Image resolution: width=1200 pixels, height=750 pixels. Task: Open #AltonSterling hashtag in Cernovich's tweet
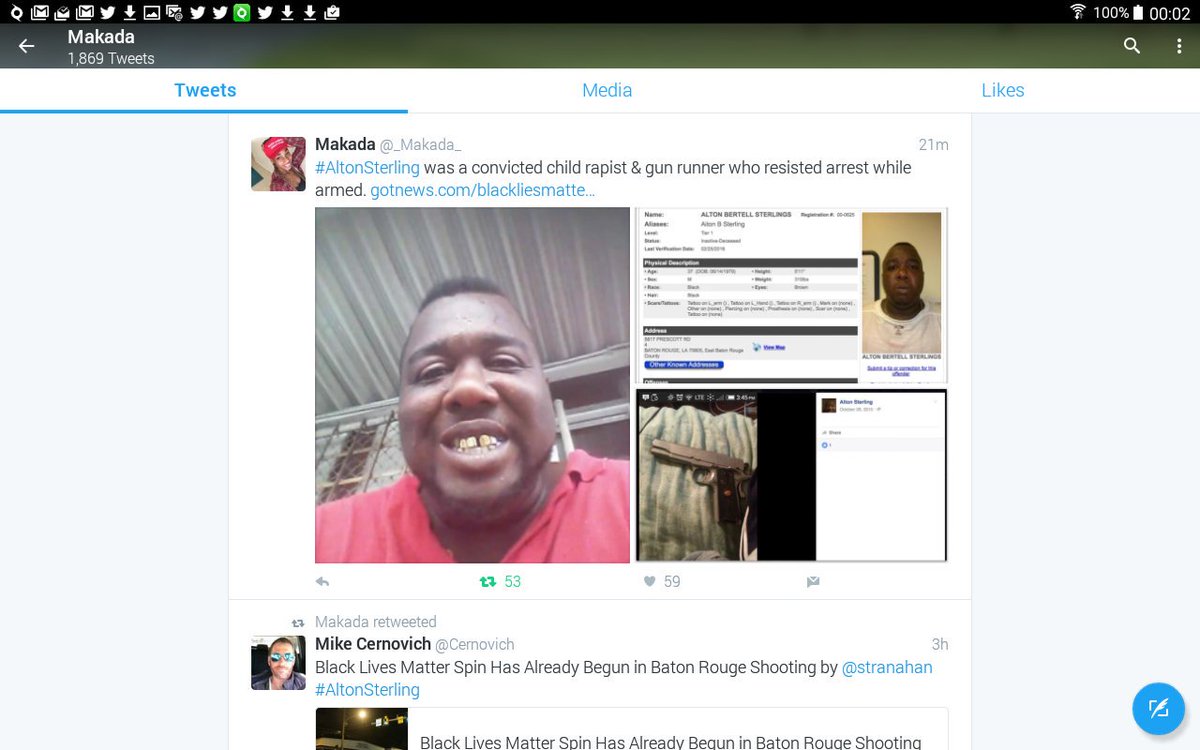click(x=367, y=690)
